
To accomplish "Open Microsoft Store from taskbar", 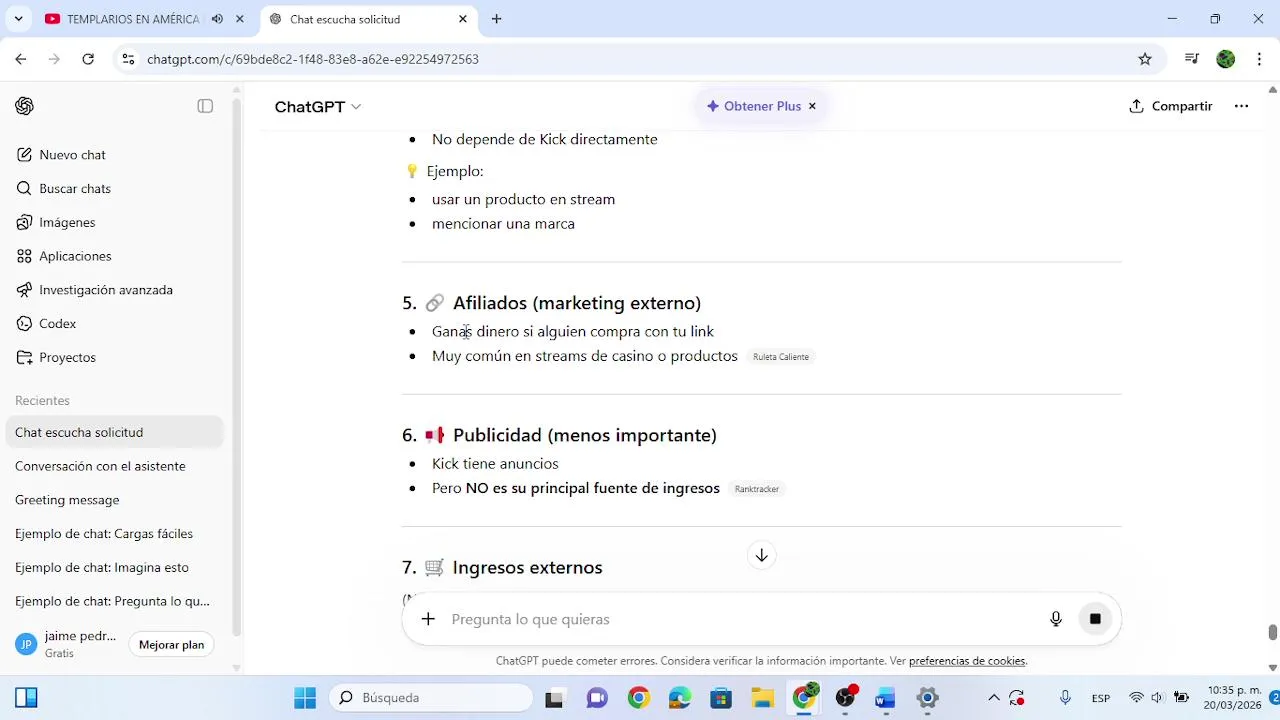I will pos(721,698).
